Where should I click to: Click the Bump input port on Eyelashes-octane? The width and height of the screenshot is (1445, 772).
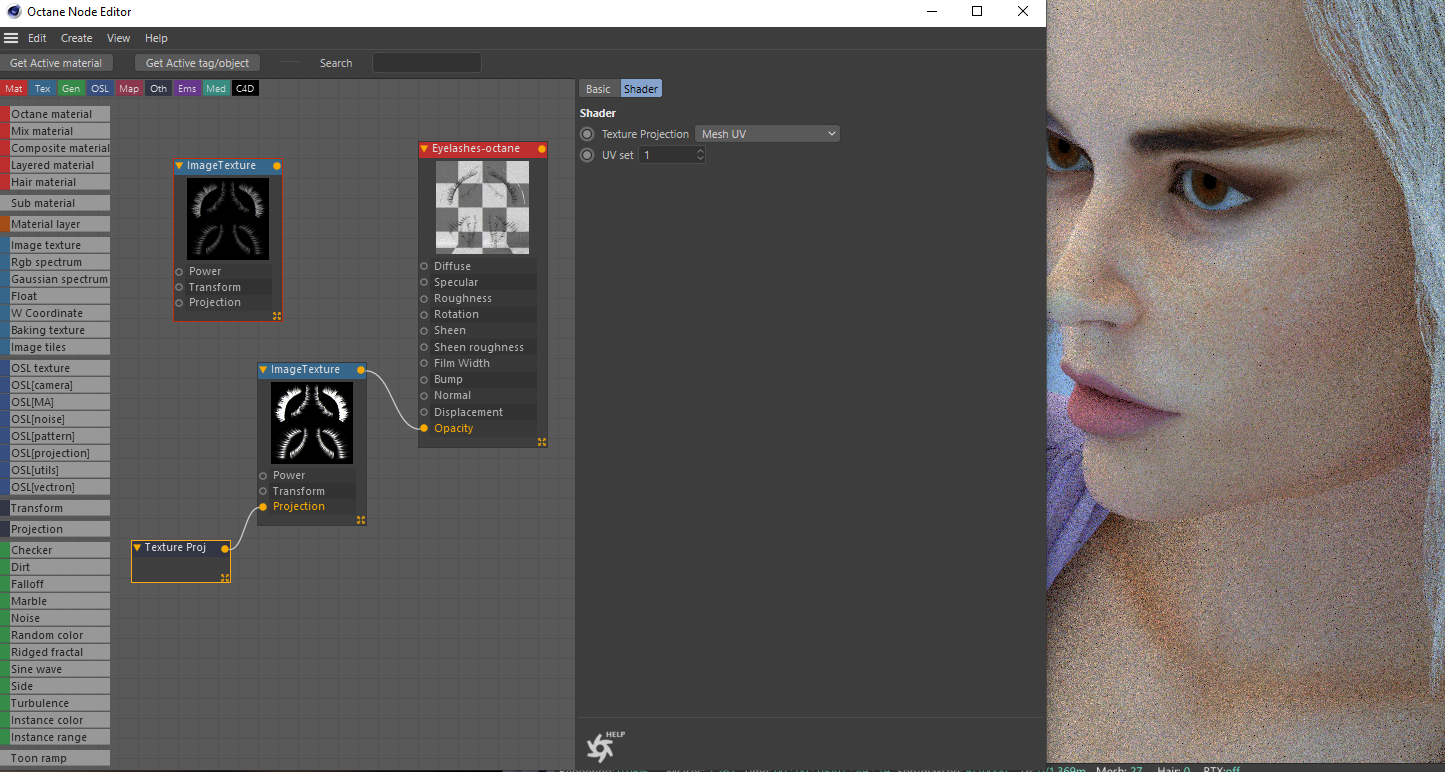(x=424, y=379)
